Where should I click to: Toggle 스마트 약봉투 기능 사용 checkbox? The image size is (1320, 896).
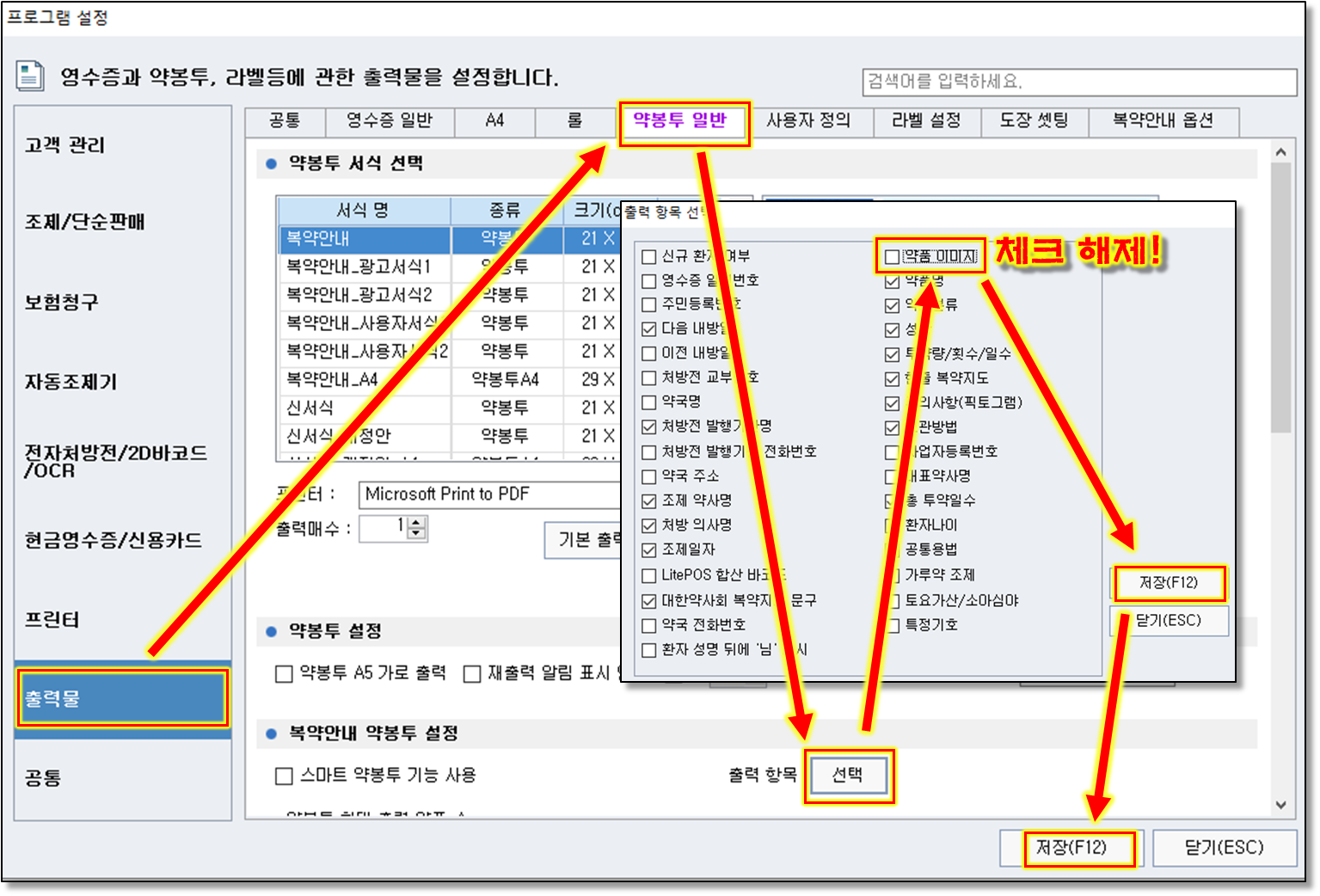coord(284,776)
